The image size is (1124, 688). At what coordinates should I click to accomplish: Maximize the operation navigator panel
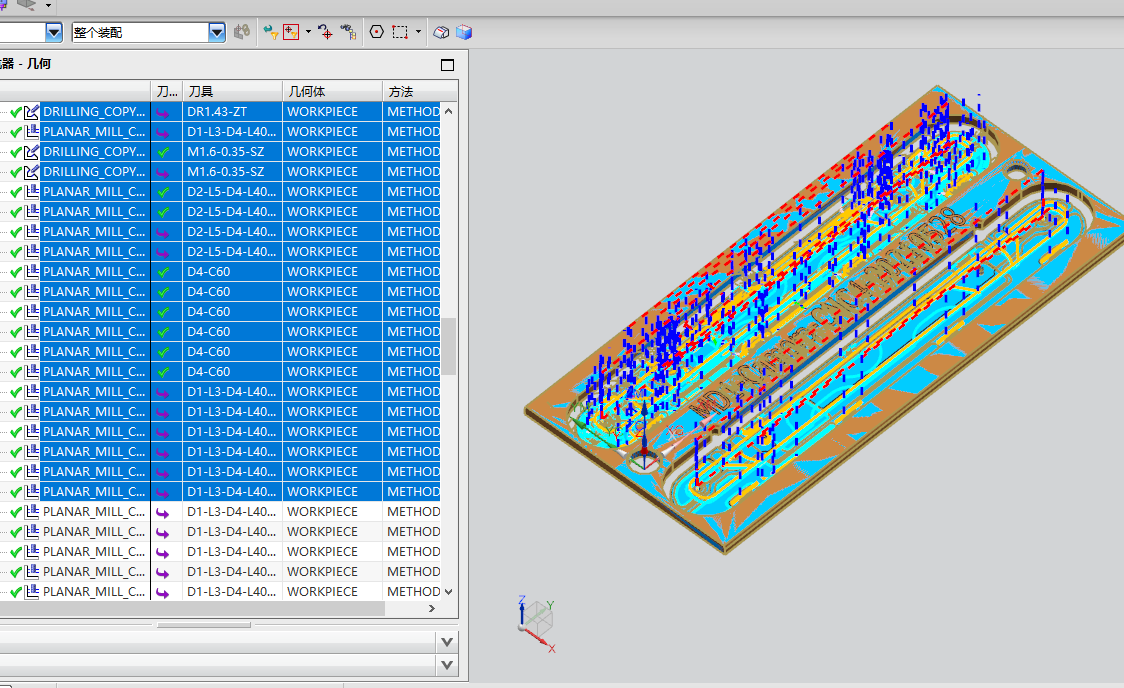coord(447,65)
